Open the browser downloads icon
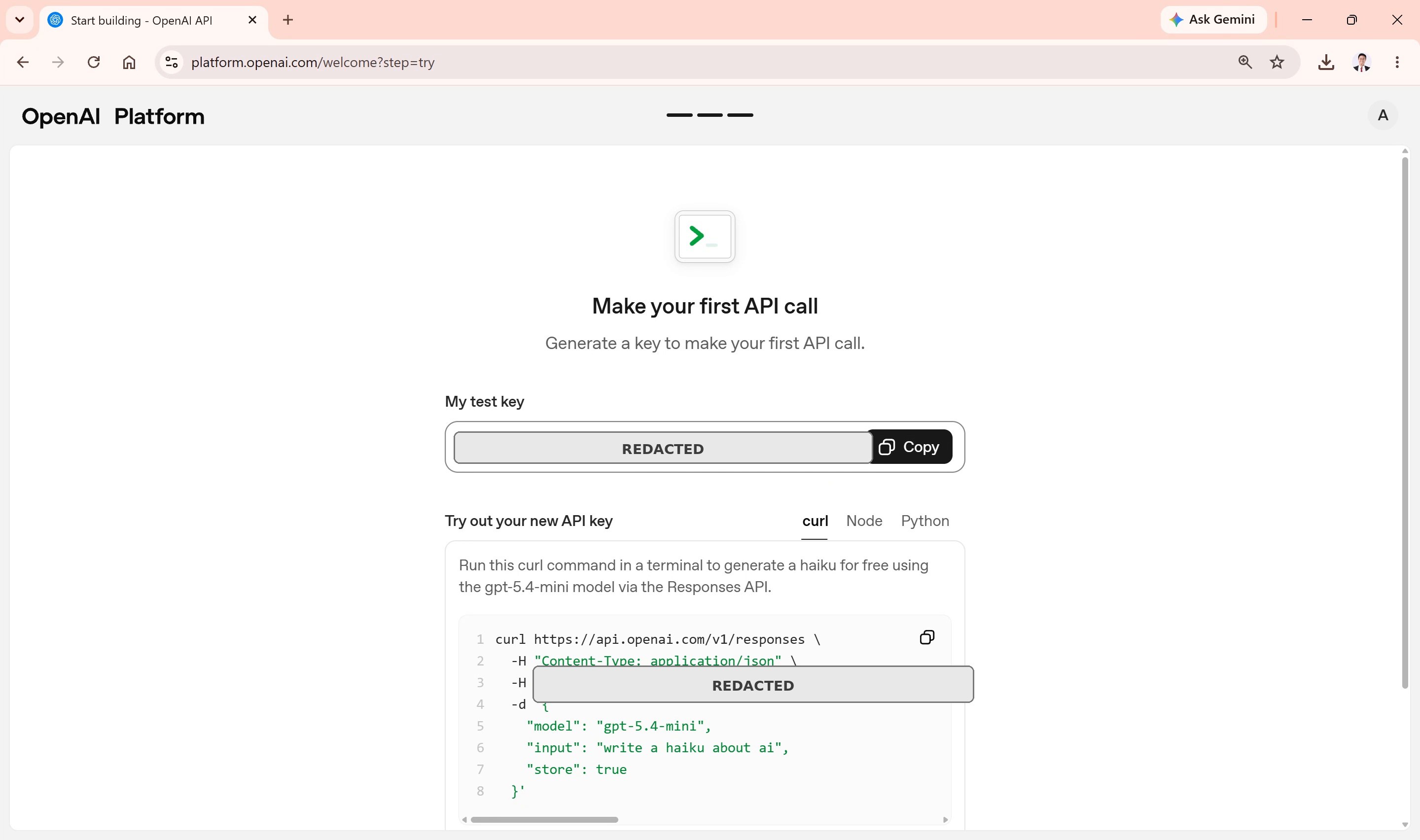The height and width of the screenshot is (840, 1420). 1326,62
